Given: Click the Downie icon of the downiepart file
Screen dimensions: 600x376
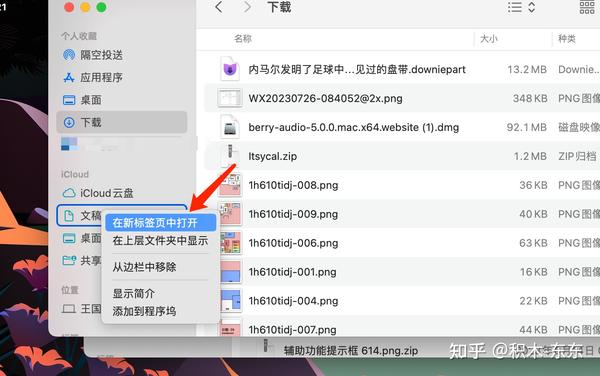Looking at the screenshot, I should (230, 69).
